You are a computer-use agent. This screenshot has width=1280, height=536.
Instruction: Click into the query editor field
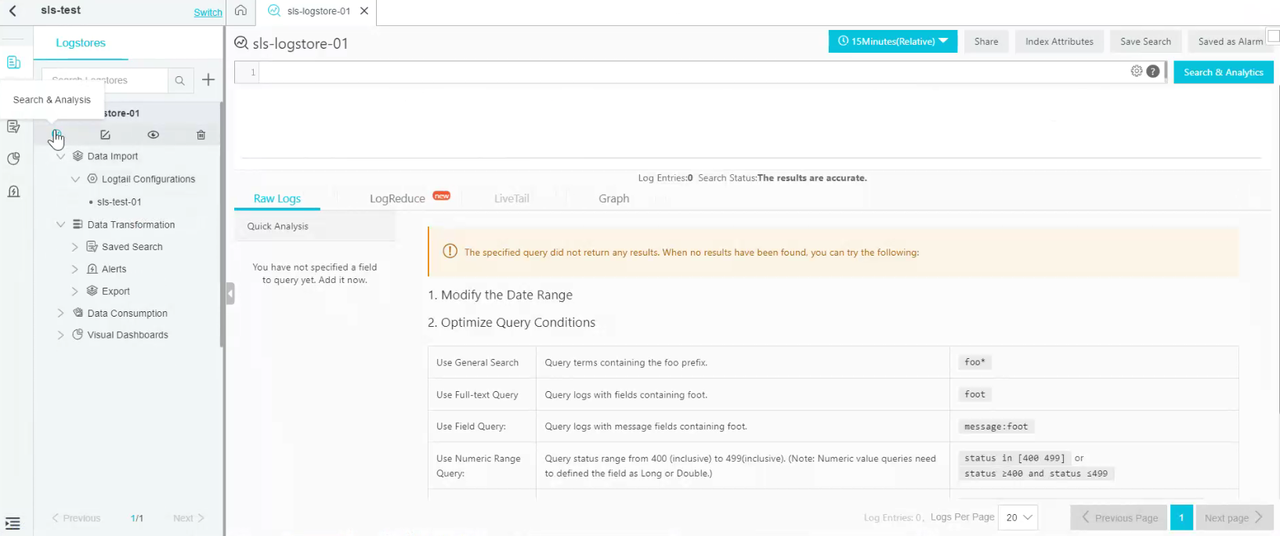tap(693, 72)
